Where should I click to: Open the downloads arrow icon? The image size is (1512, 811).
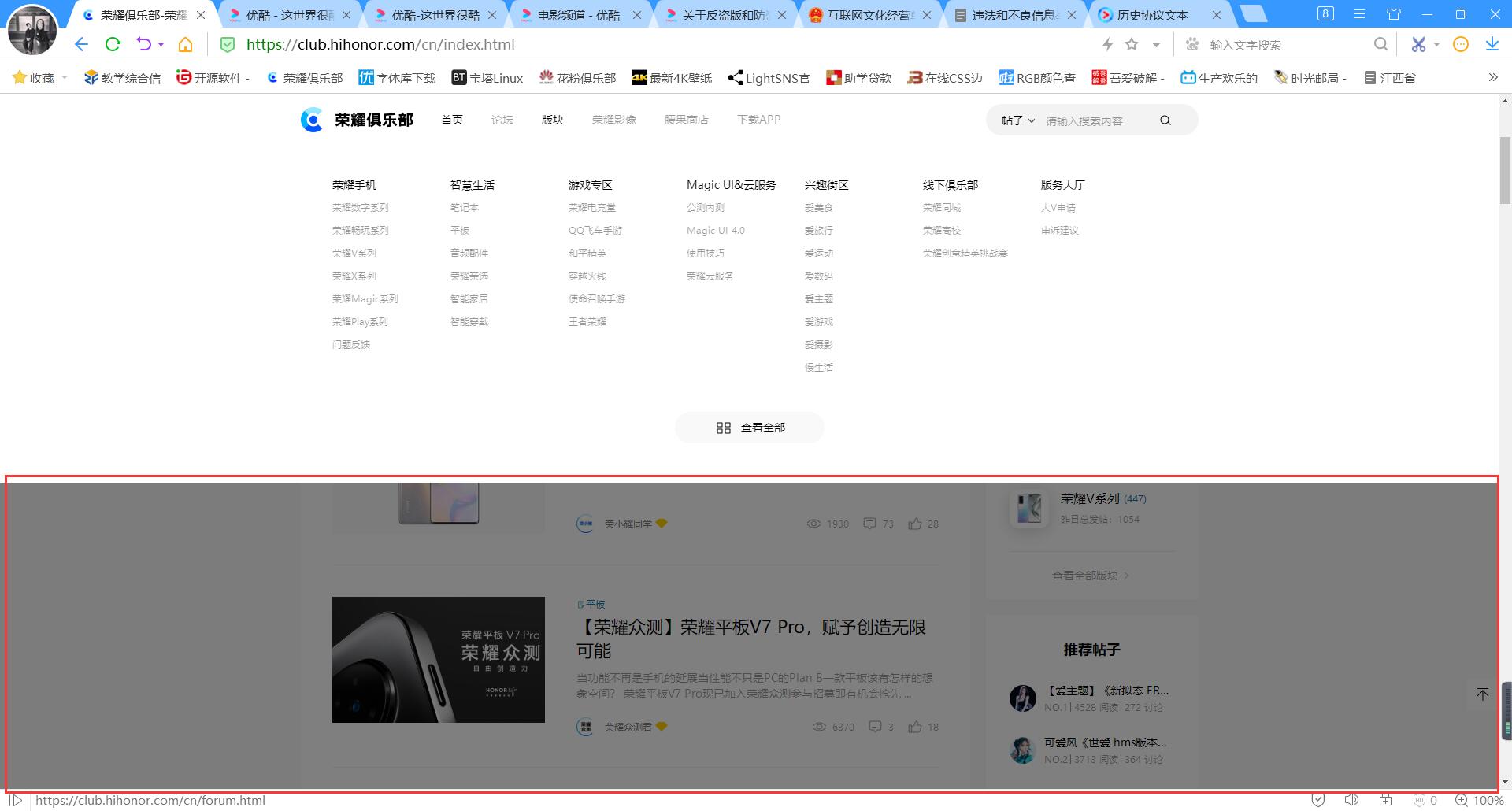pyautogui.click(x=1492, y=44)
